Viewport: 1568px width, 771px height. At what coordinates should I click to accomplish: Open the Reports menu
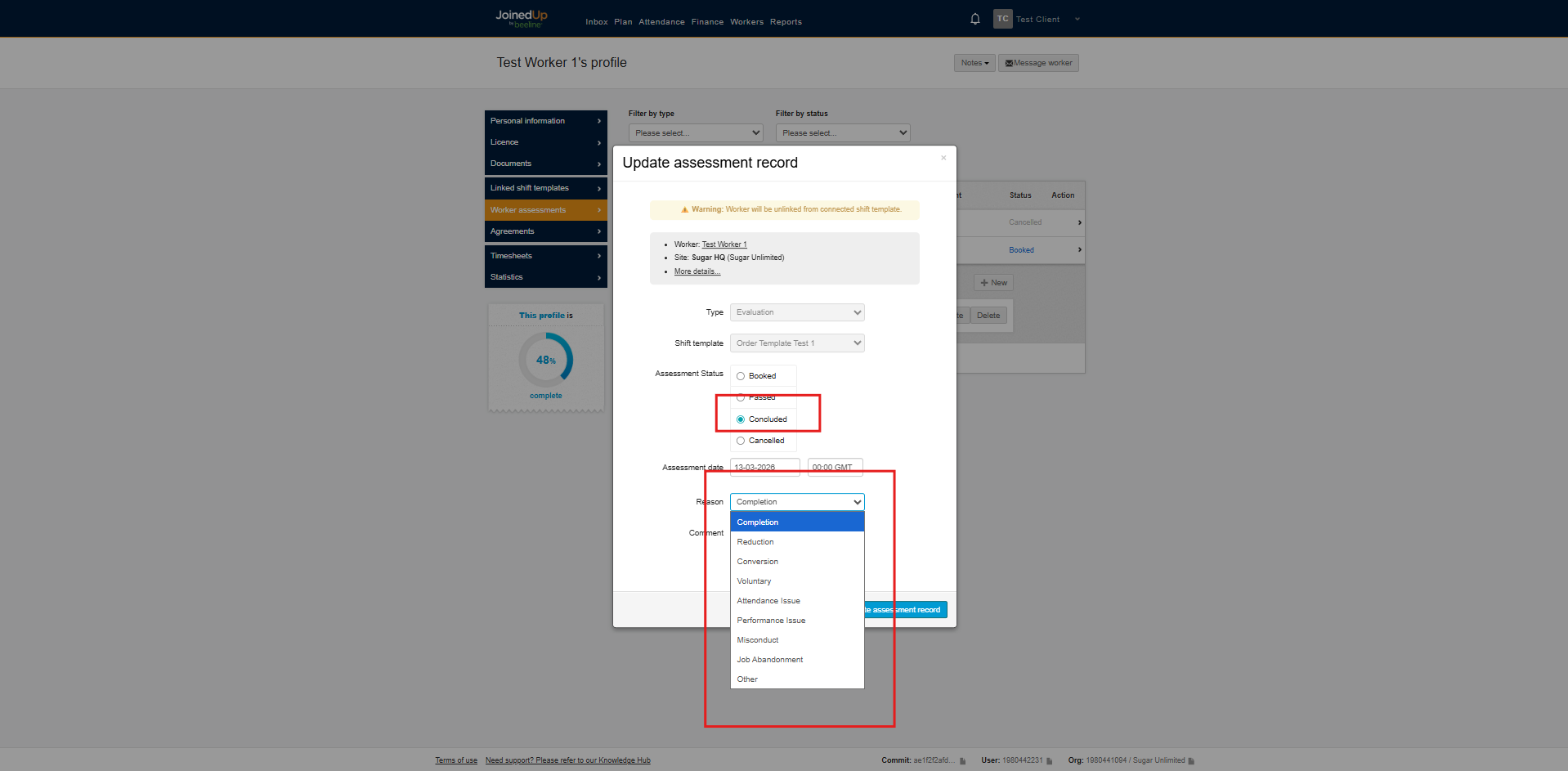click(x=786, y=22)
